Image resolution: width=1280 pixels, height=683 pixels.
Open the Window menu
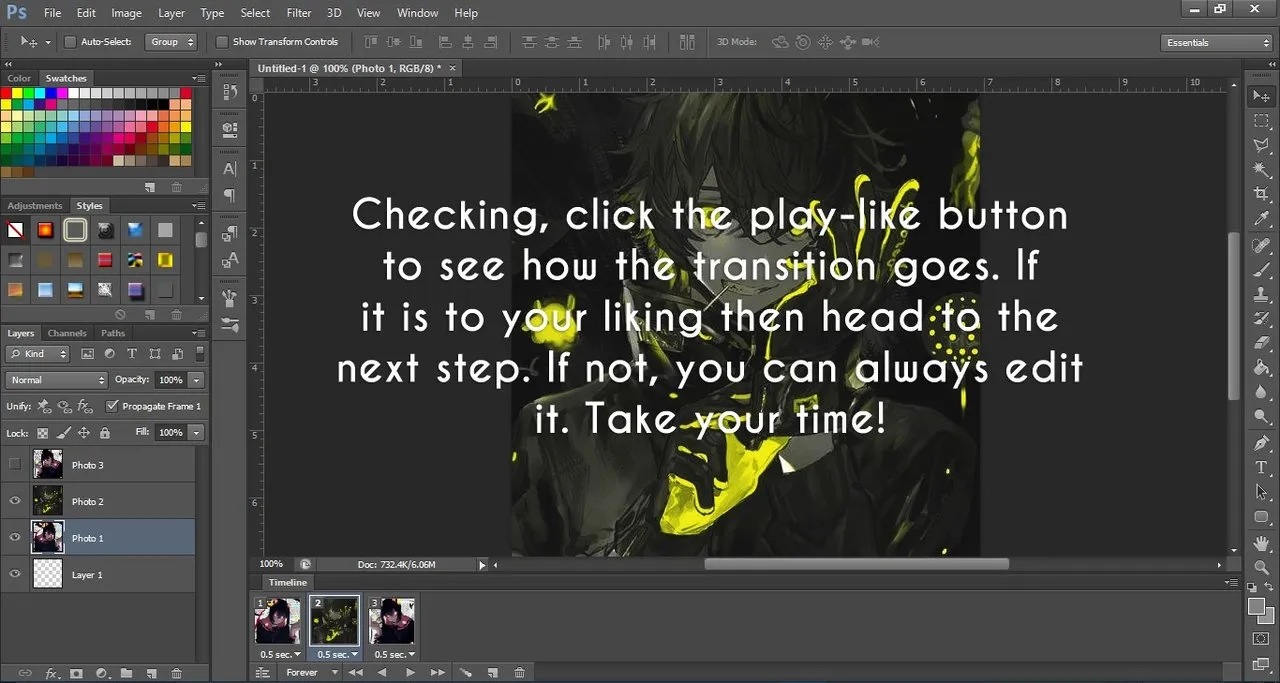click(x=417, y=13)
